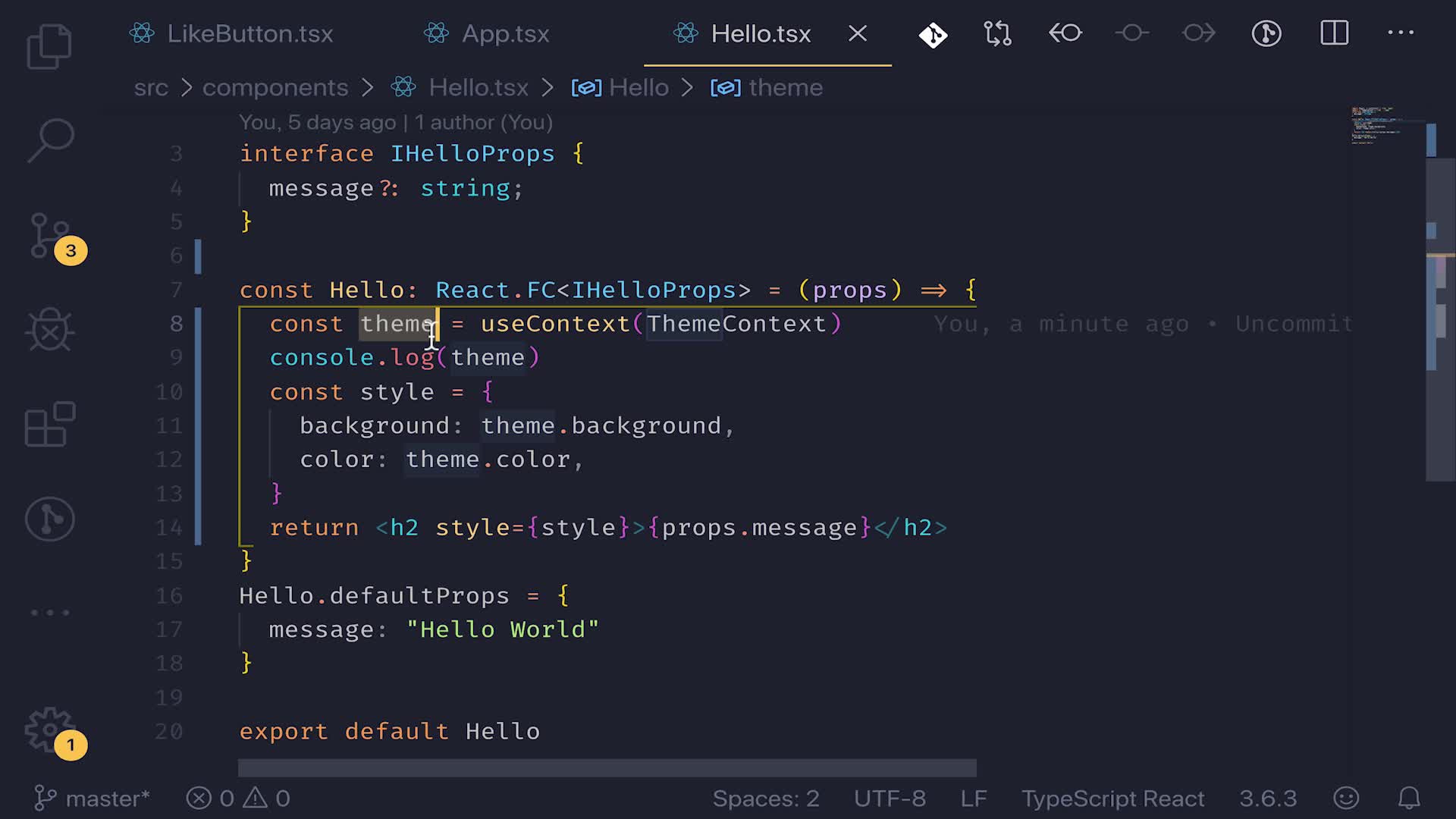
Task: Close the Hello.tsx tab
Action: tap(858, 33)
